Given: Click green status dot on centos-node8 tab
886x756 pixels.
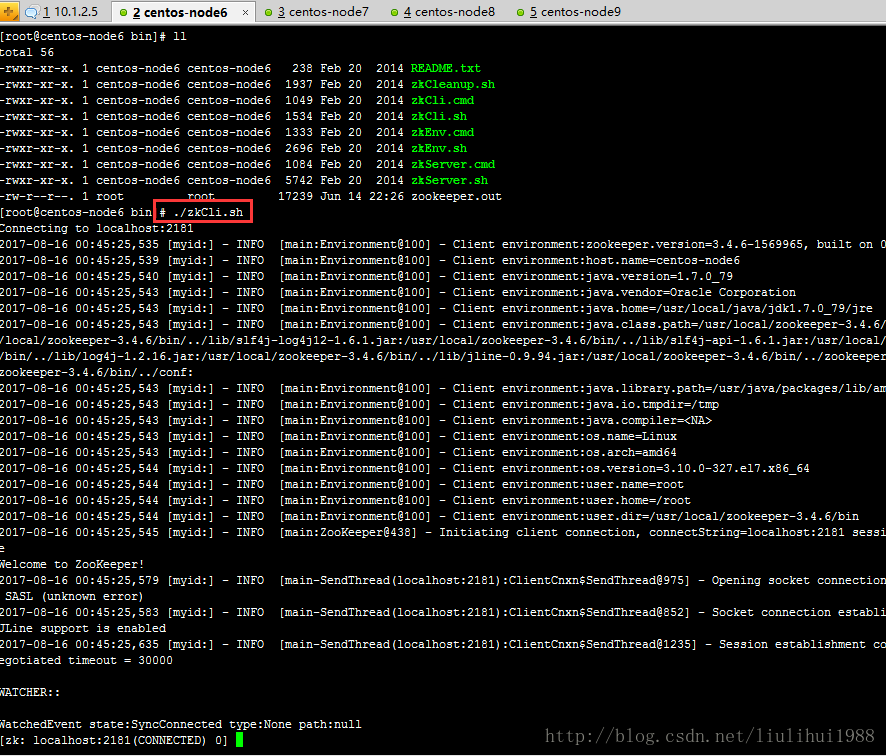Looking at the screenshot, I should click(394, 12).
